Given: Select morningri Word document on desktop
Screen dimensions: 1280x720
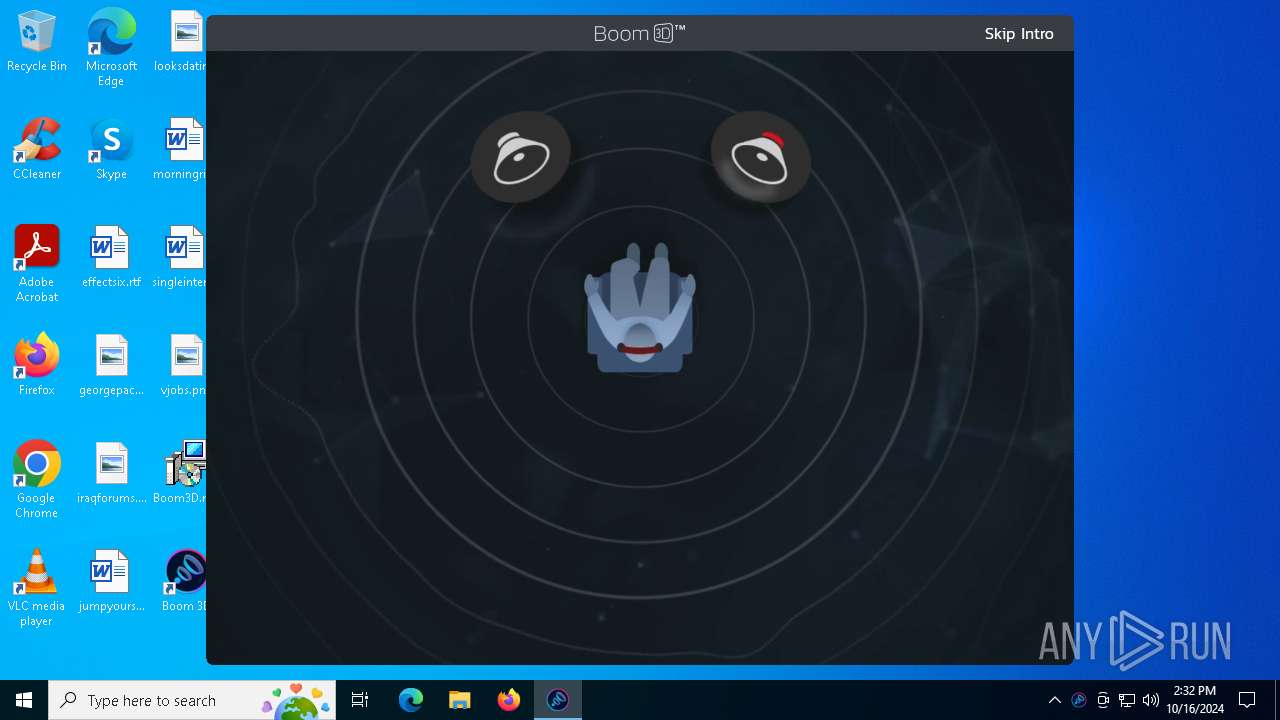Looking at the screenshot, I should (181, 149).
